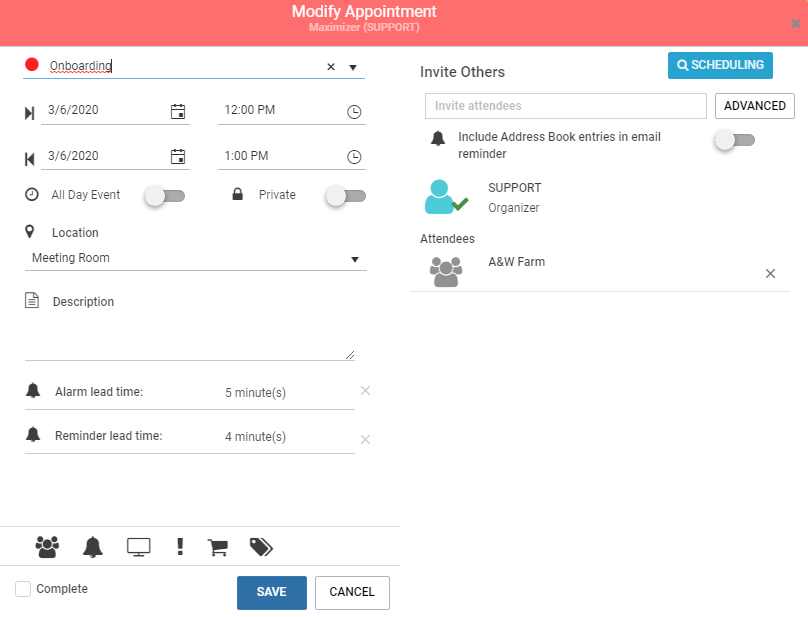Click the SUPPORT organizer name
The height and width of the screenshot is (617, 808).
pyautogui.click(x=515, y=188)
